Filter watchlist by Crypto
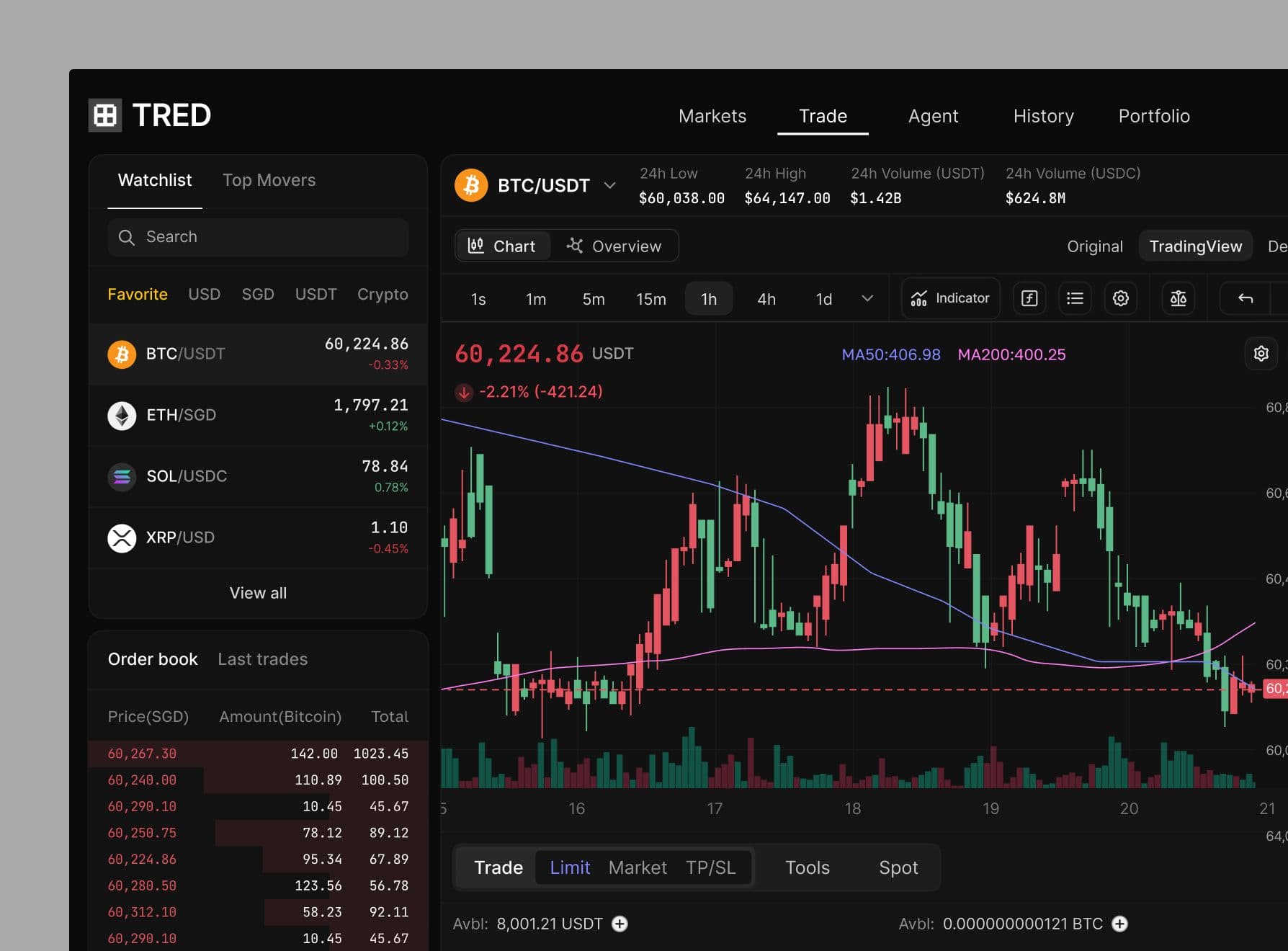 (x=383, y=294)
